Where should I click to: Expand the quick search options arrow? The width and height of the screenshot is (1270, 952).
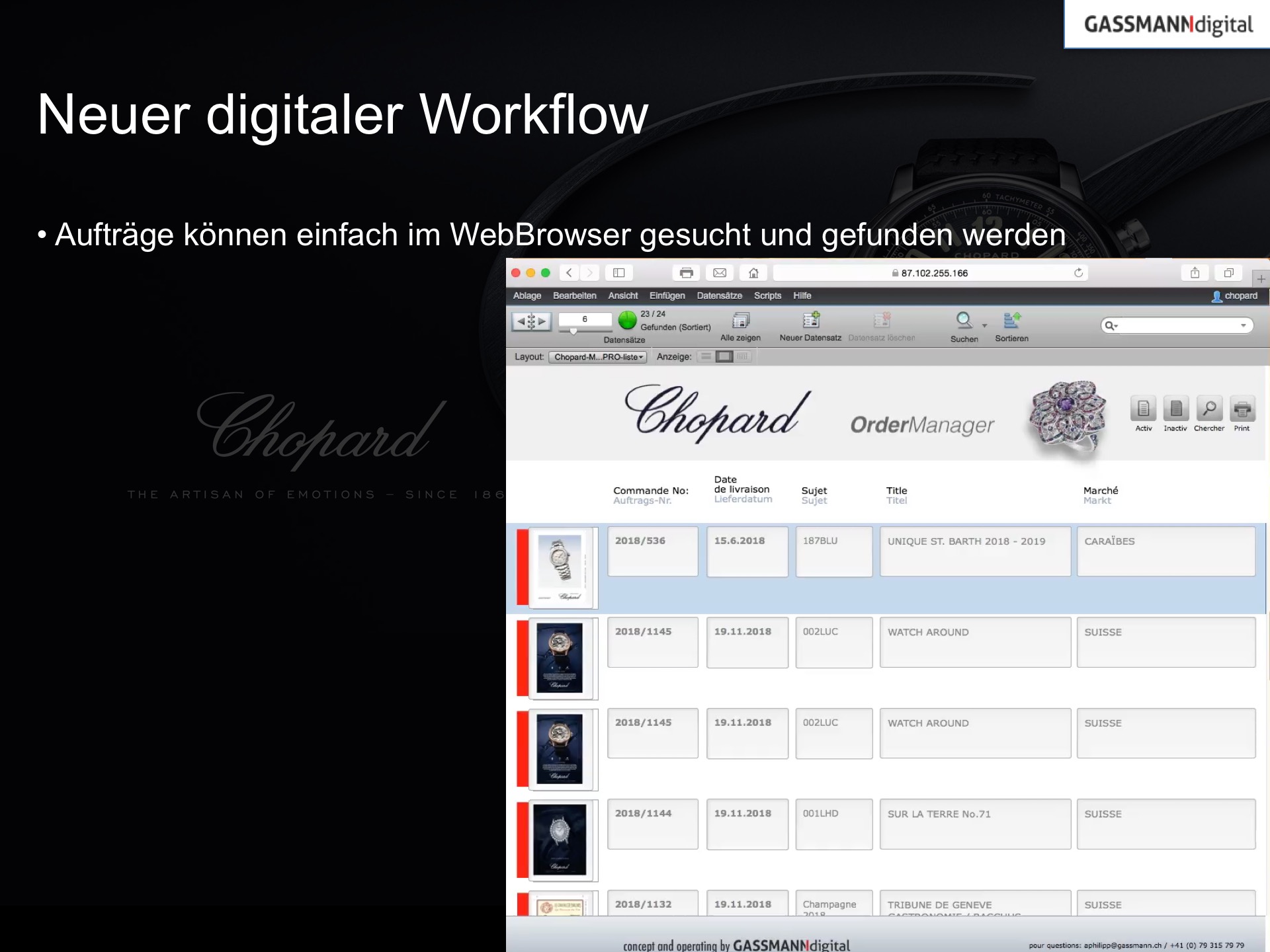[x=1243, y=325]
